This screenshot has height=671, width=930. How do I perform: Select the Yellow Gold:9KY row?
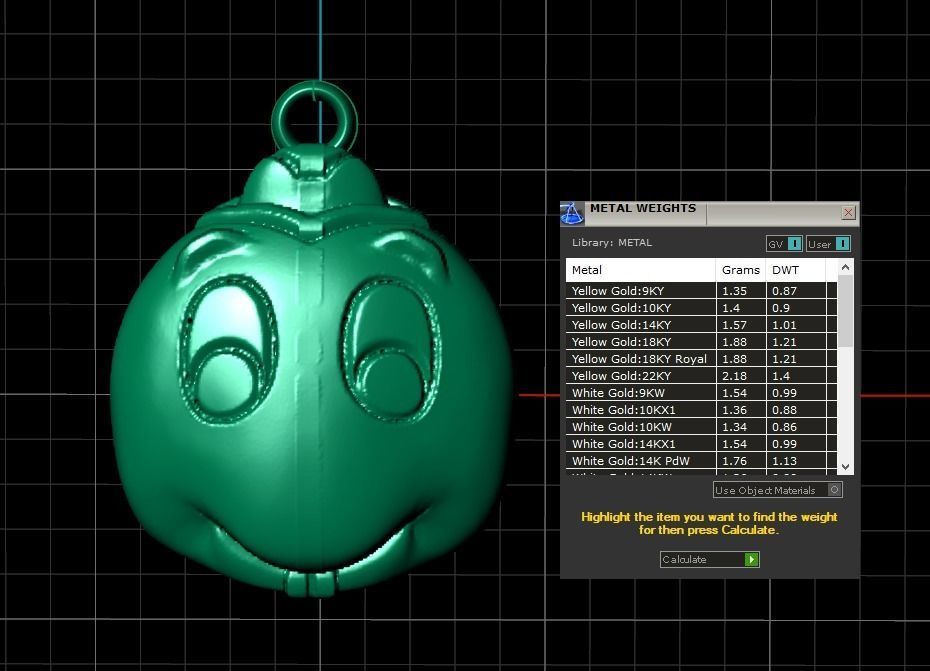click(640, 291)
